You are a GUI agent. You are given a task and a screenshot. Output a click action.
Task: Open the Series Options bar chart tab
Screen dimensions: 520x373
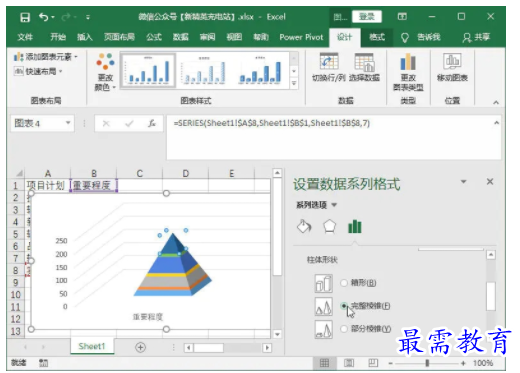pyautogui.click(x=355, y=227)
